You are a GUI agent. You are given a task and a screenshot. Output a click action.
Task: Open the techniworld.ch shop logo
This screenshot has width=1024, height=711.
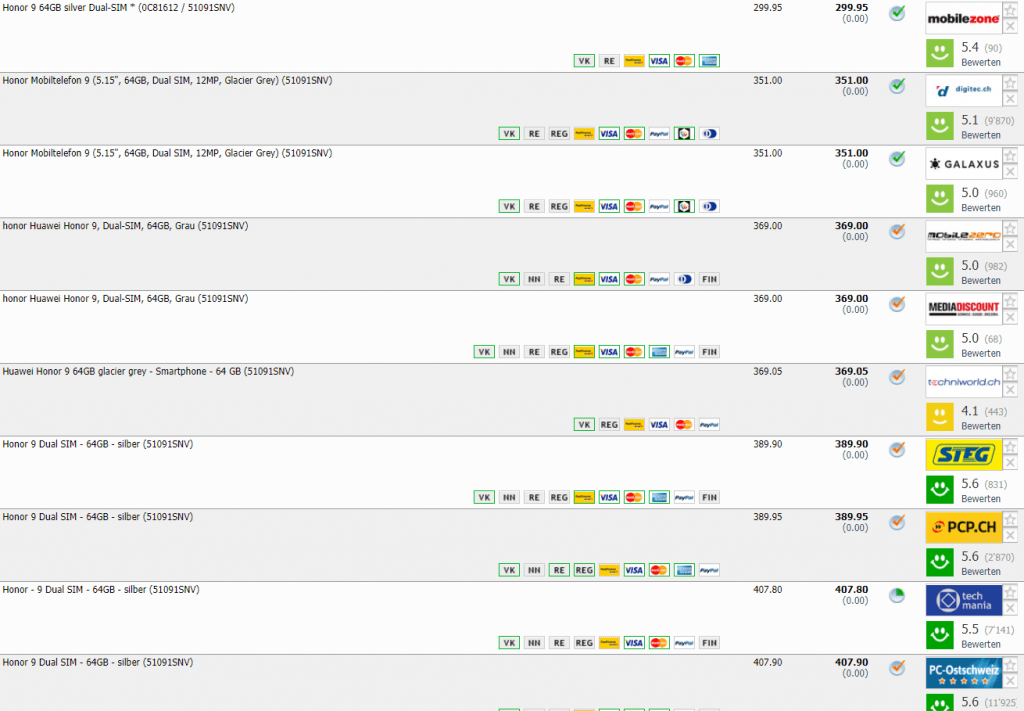[963, 382]
